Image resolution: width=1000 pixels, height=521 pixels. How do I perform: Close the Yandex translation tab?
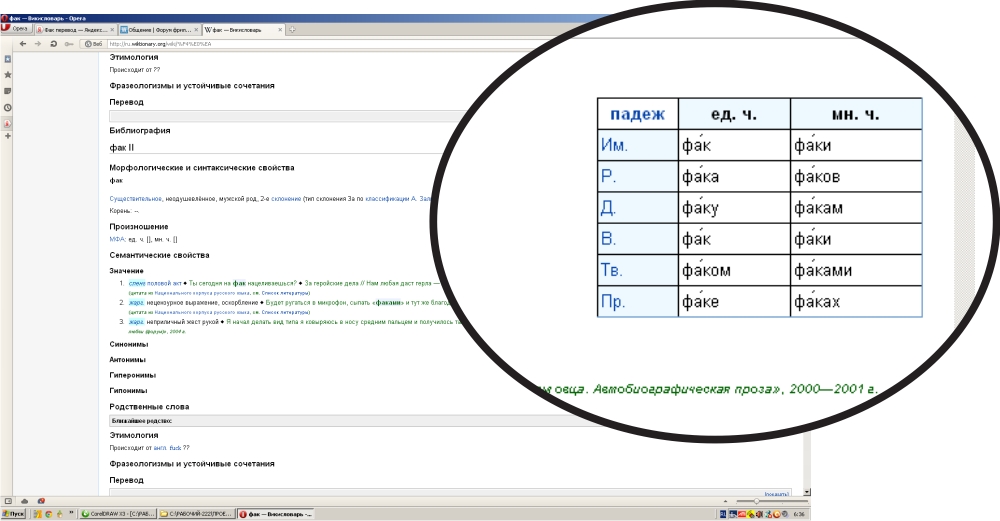point(112,30)
